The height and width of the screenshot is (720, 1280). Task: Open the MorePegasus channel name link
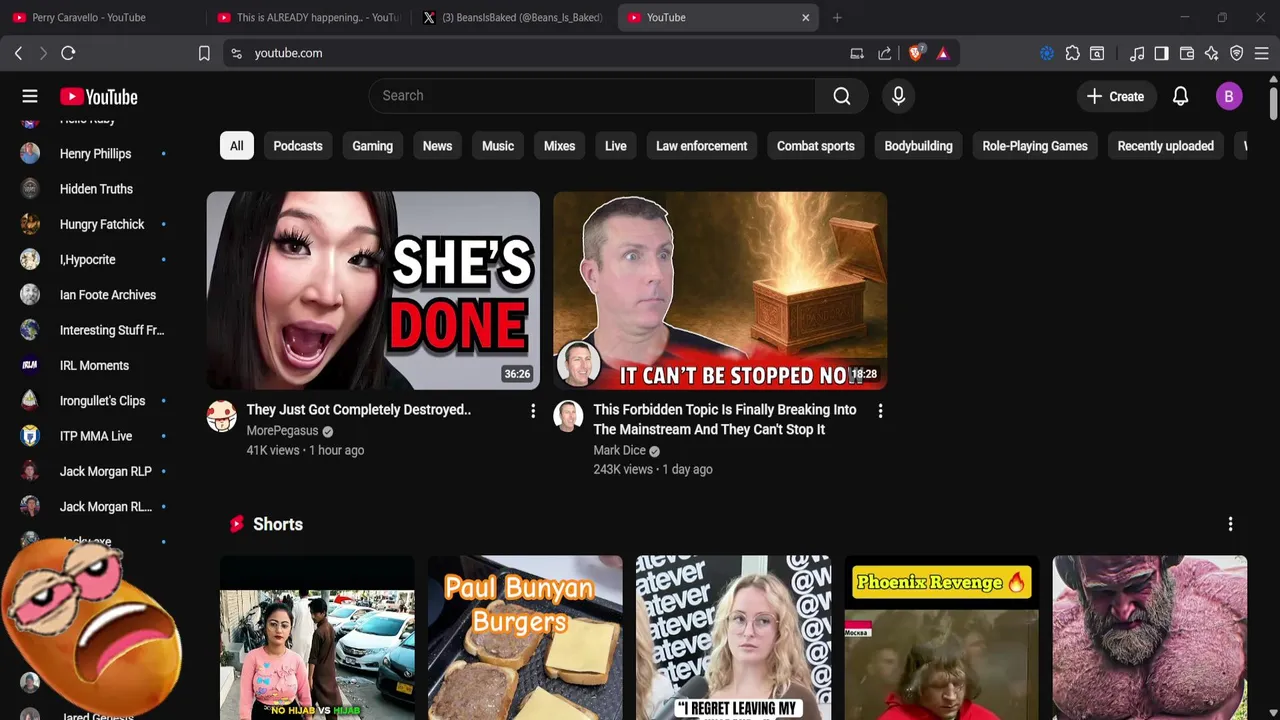[x=282, y=431]
